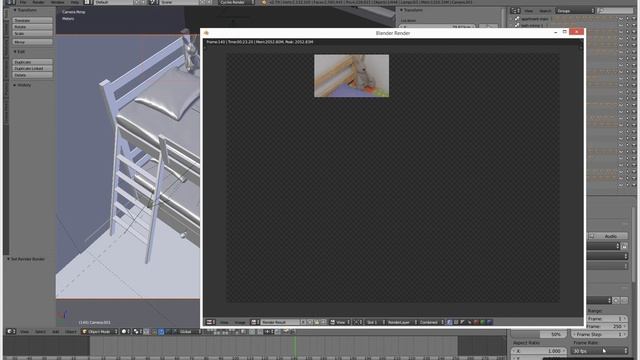Click the Scale button in Tools panel
640x360 pixels.
coord(32,33)
